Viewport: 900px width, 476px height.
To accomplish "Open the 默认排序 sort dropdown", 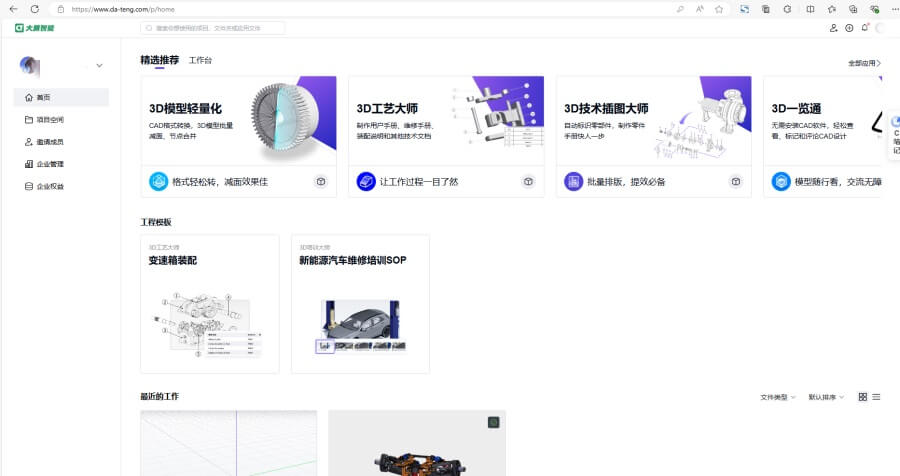I will pos(826,397).
